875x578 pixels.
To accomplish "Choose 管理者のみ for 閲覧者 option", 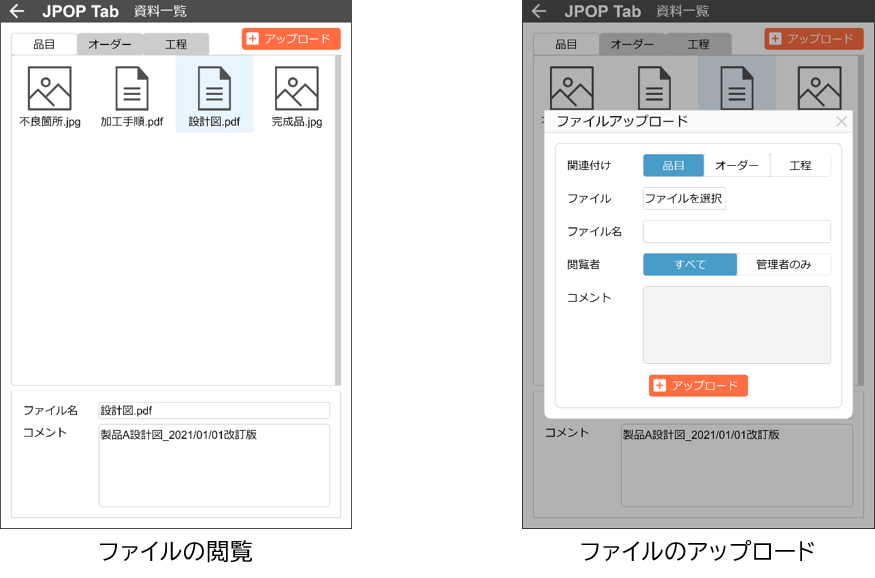I will [x=783, y=264].
